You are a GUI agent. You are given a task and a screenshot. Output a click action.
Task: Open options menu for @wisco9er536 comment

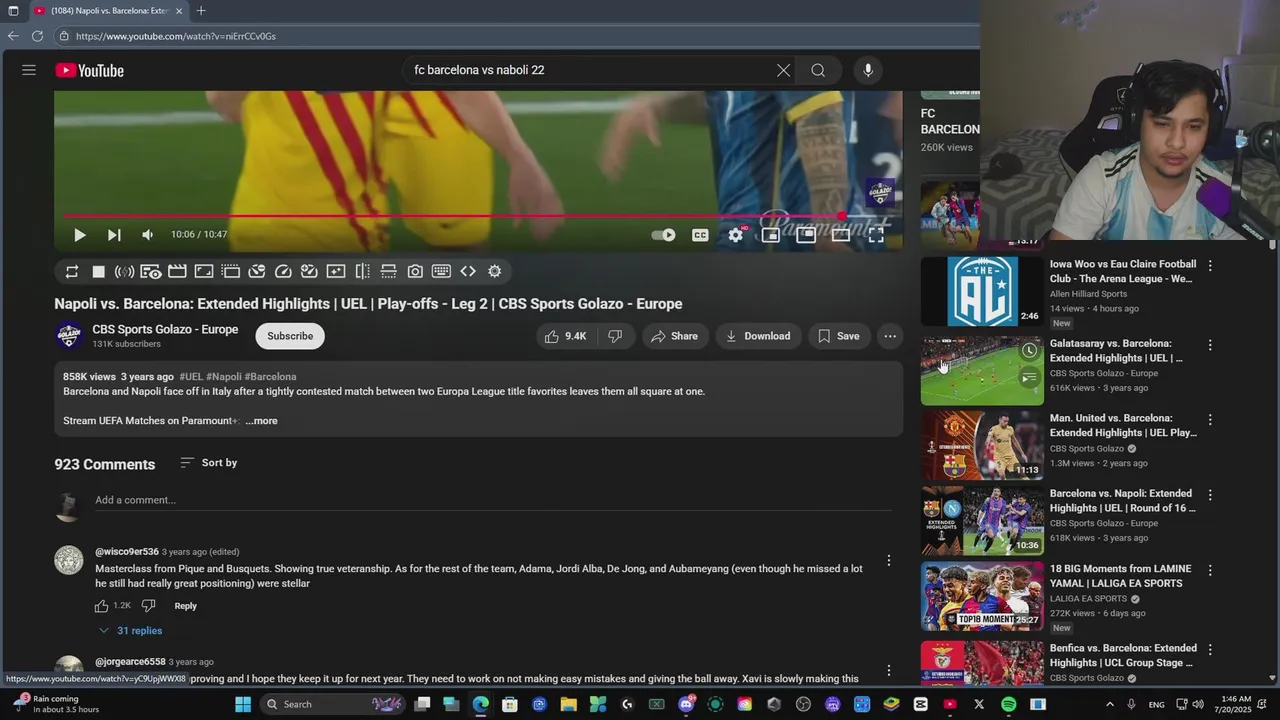(889, 561)
